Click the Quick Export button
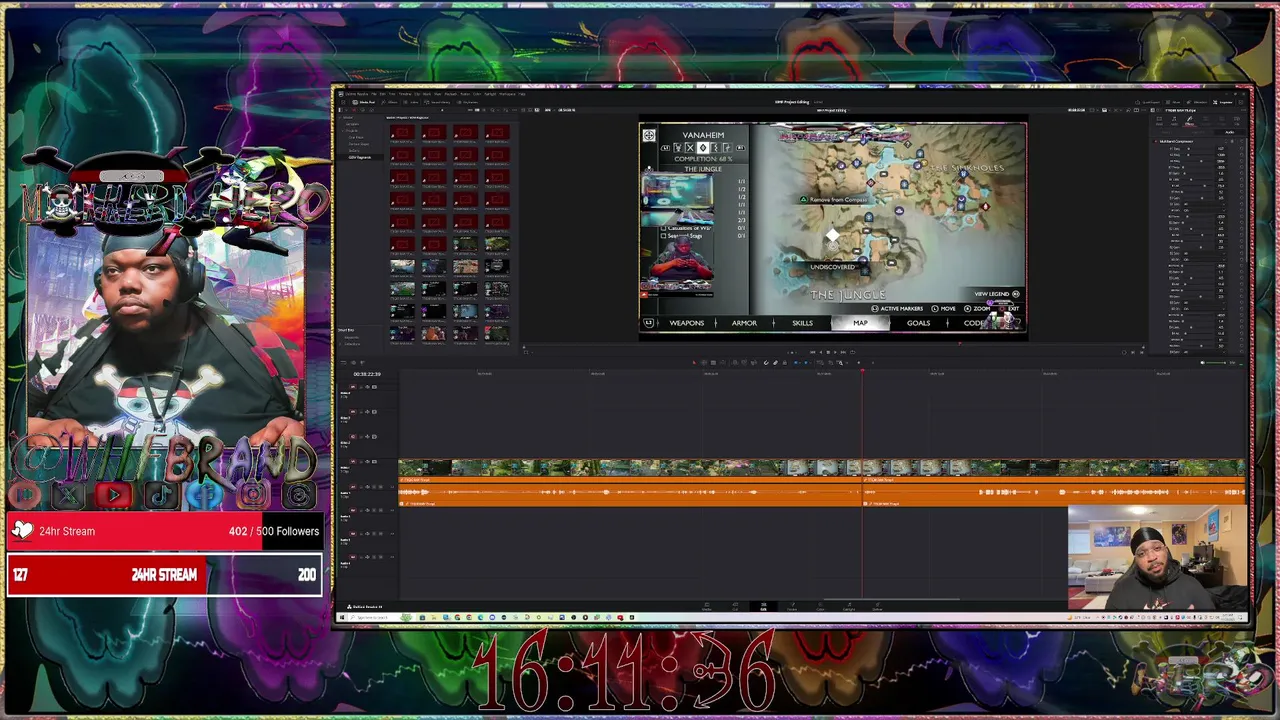The image size is (1280, 720). [x=1147, y=102]
